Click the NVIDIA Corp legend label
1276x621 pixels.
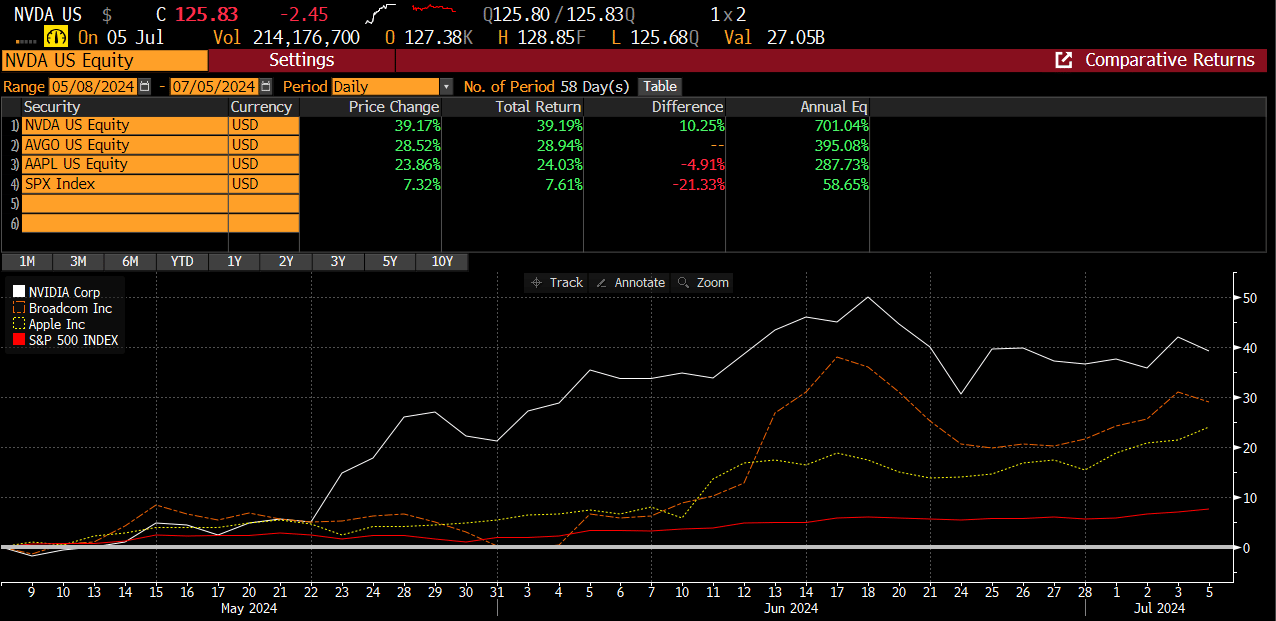[64, 292]
